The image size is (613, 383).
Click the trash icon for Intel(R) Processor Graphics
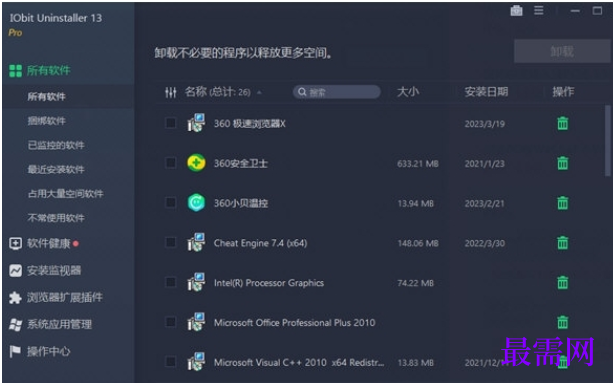(563, 283)
